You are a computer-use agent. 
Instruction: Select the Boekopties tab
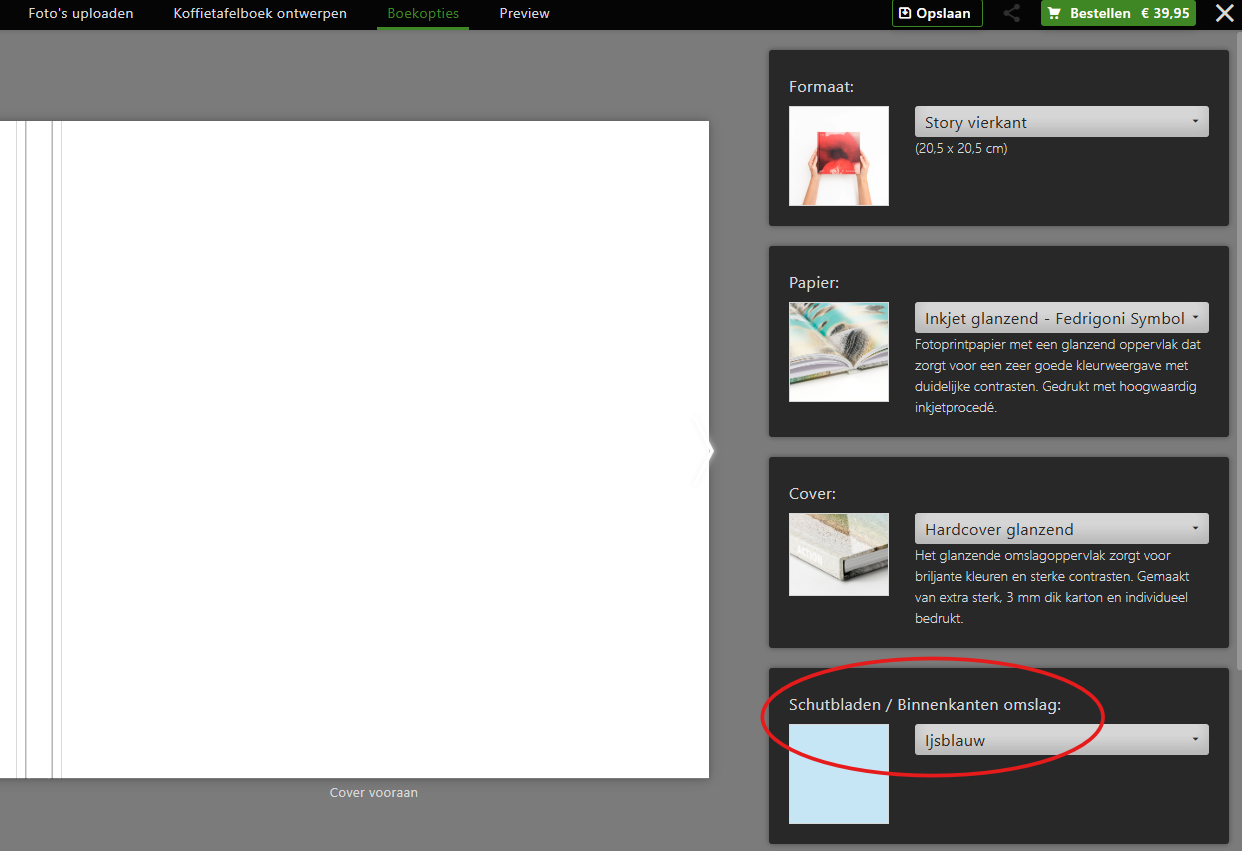pos(423,14)
